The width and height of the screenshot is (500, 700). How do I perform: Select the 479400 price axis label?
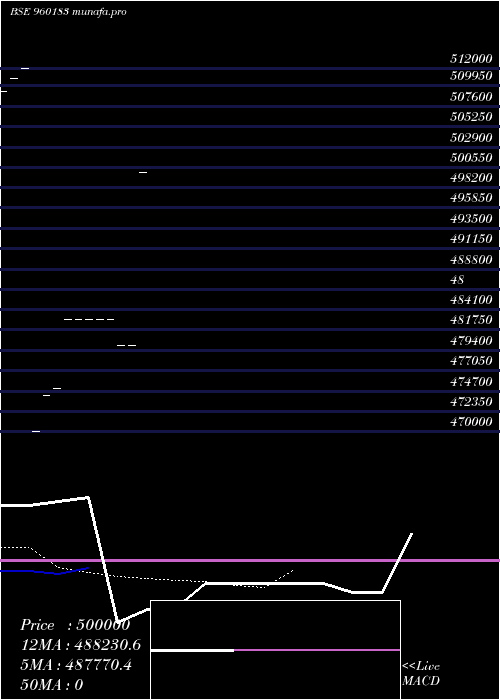[471, 341]
